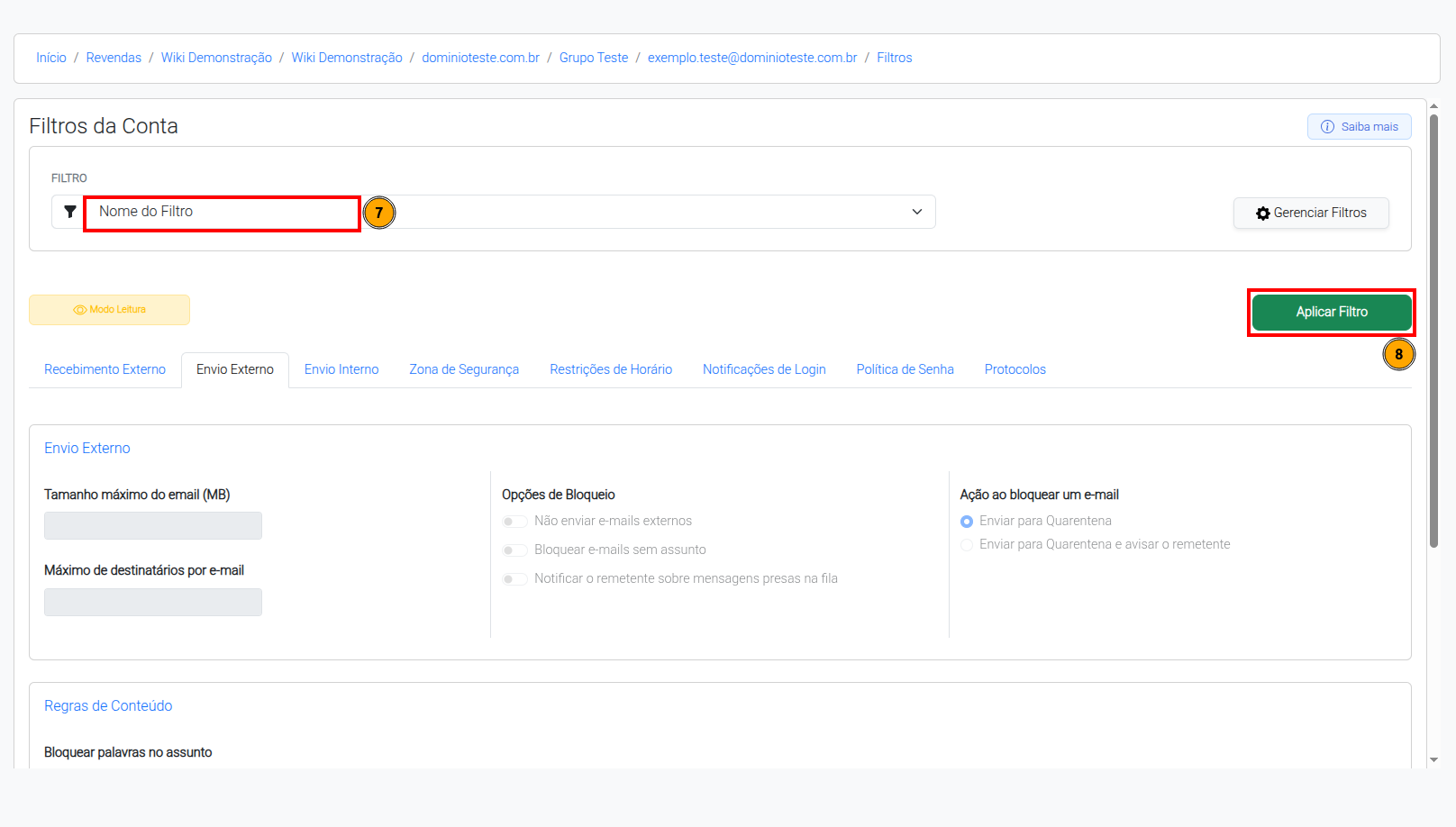Select Enviar para Quarentena radio option
The image size is (1456, 827).
pyautogui.click(x=967, y=522)
